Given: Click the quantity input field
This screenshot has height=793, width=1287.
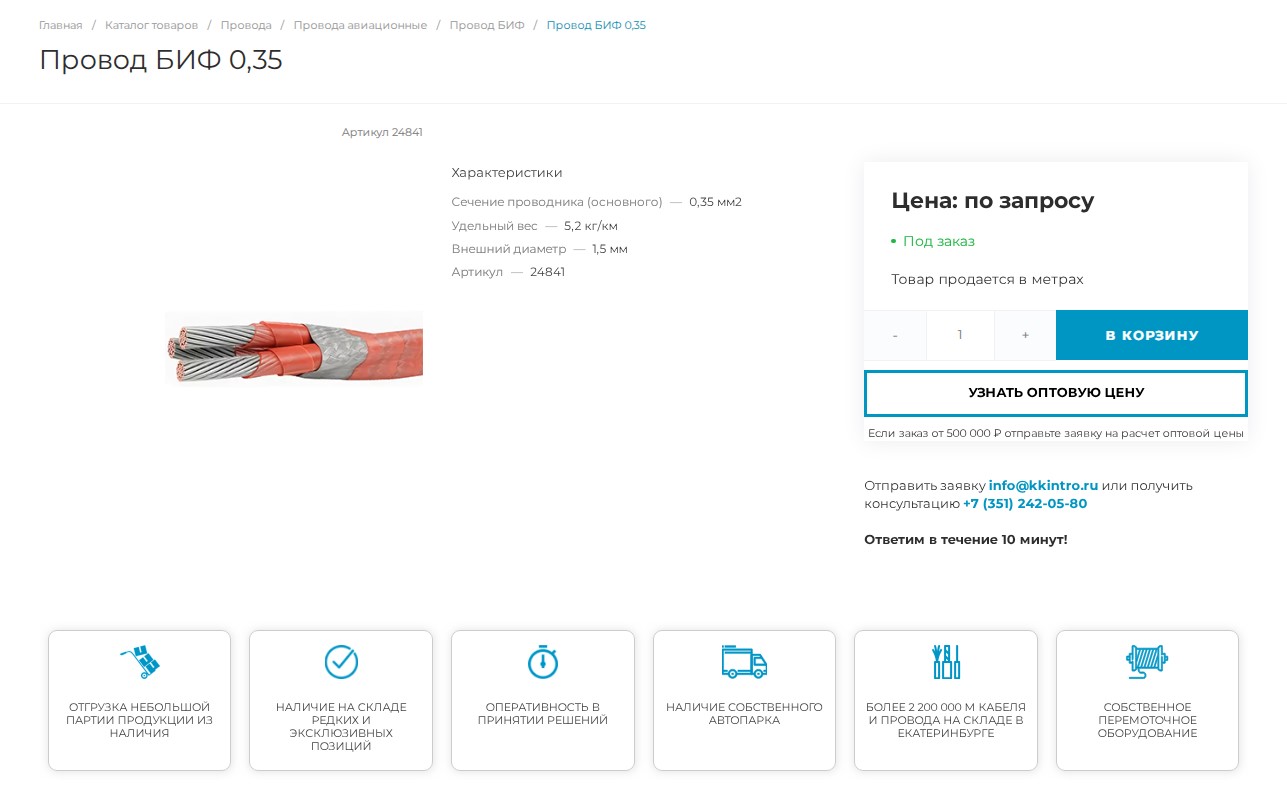Looking at the screenshot, I should 960,335.
